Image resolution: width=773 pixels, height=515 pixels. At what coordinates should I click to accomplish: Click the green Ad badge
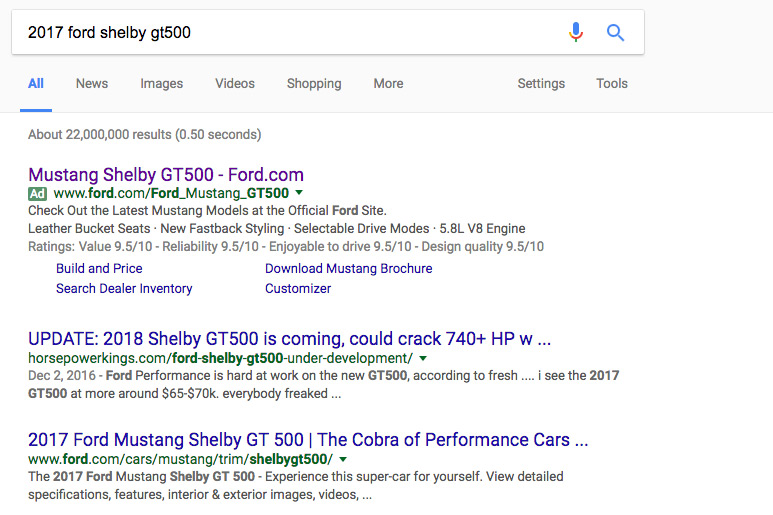coord(37,193)
